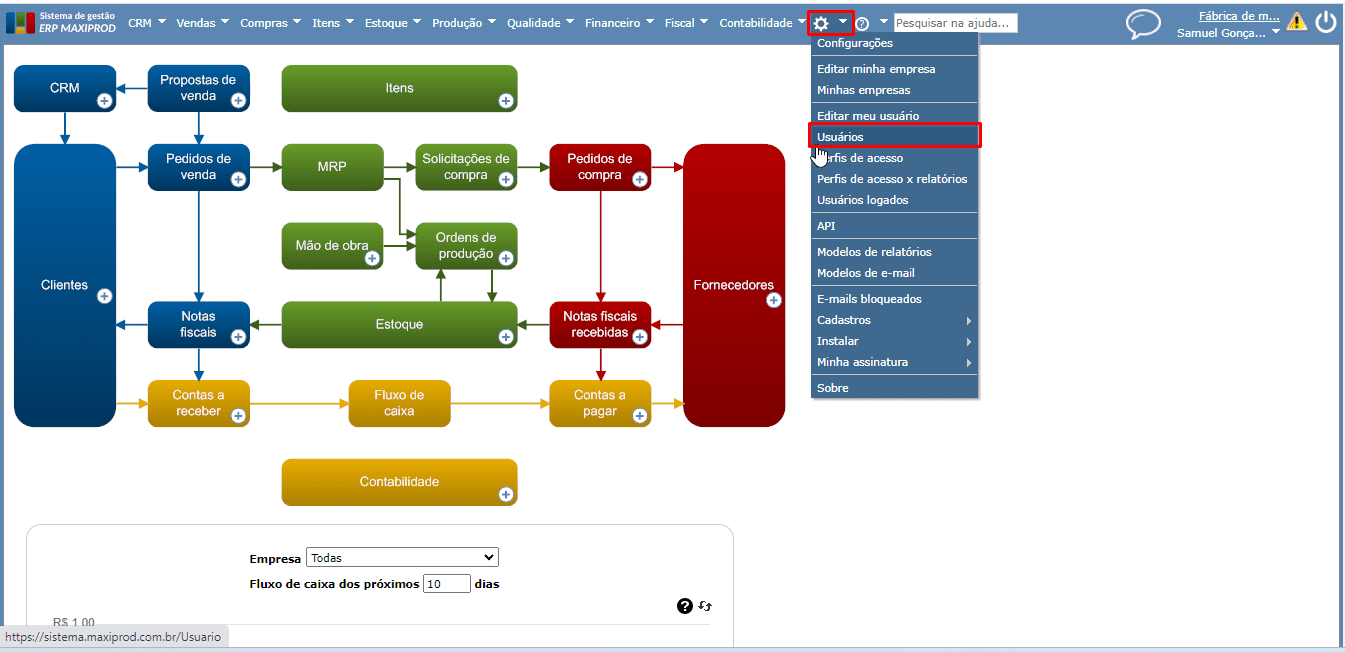The height and width of the screenshot is (652, 1345).
Task: Click the plus icon on Pedidos de venda
Action: [x=238, y=179]
